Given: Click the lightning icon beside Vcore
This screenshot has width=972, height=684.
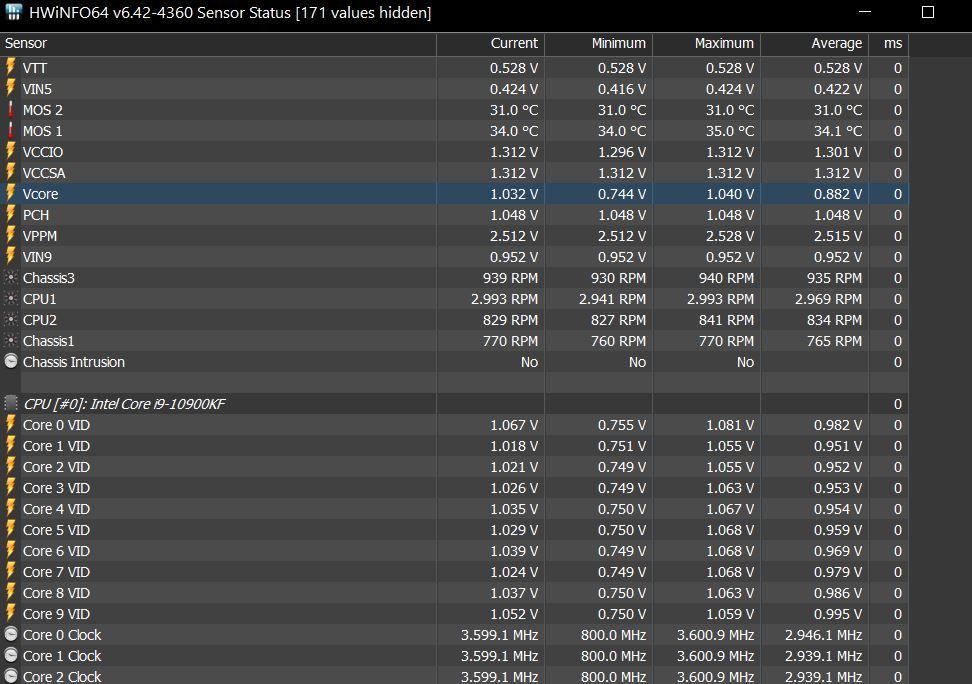Looking at the screenshot, I should coord(11,193).
